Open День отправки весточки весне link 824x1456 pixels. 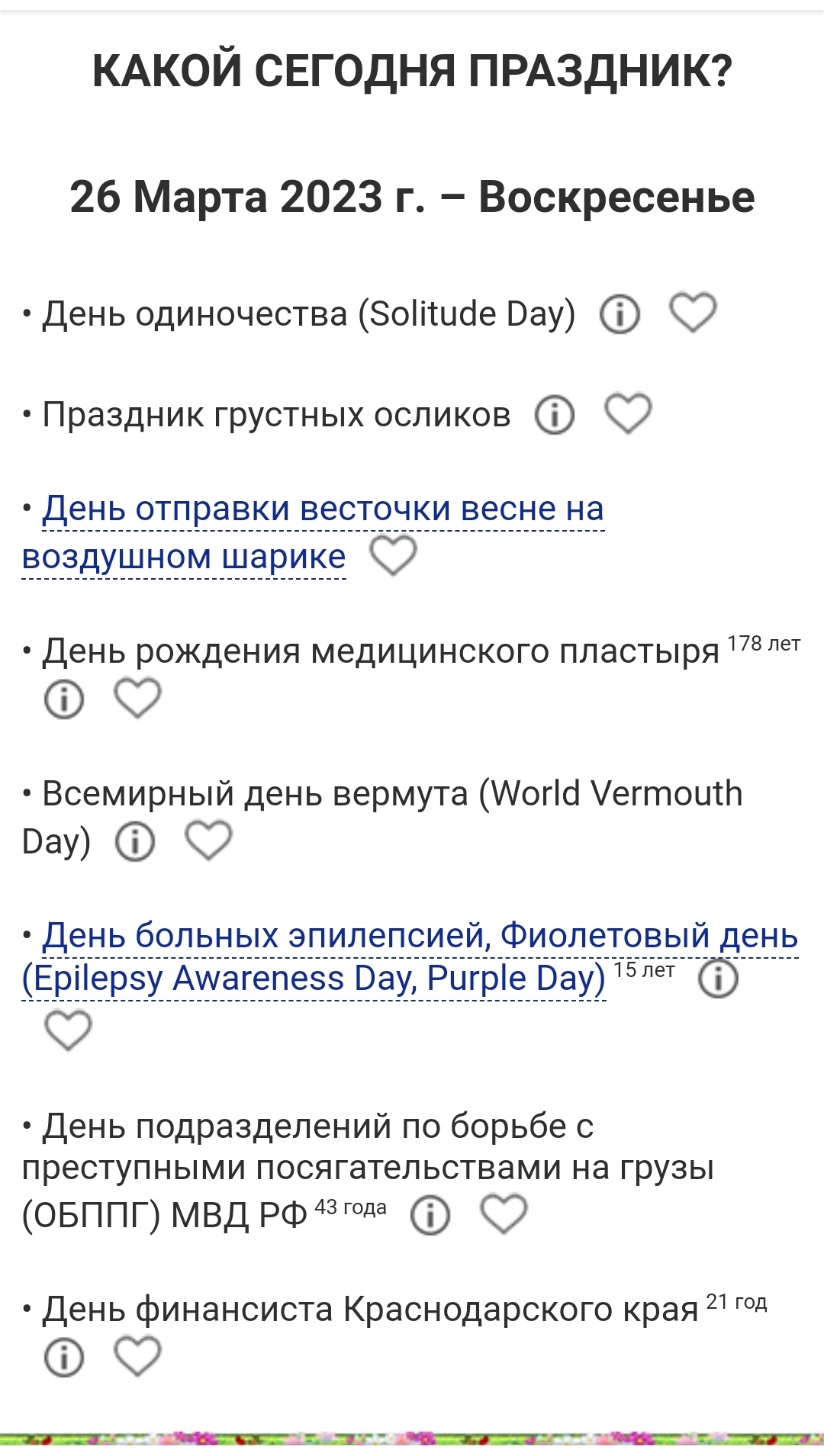pyautogui.click(x=323, y=509)
